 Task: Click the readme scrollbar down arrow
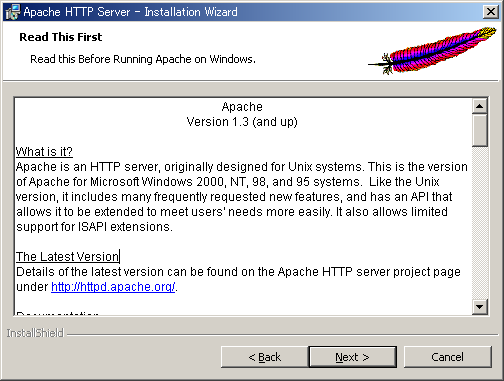(480, 306)
